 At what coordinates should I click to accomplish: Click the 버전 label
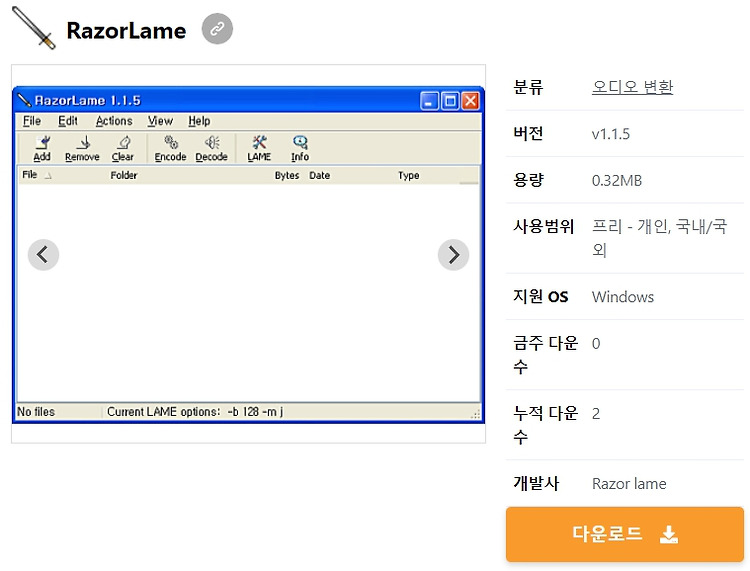point(528,133)
